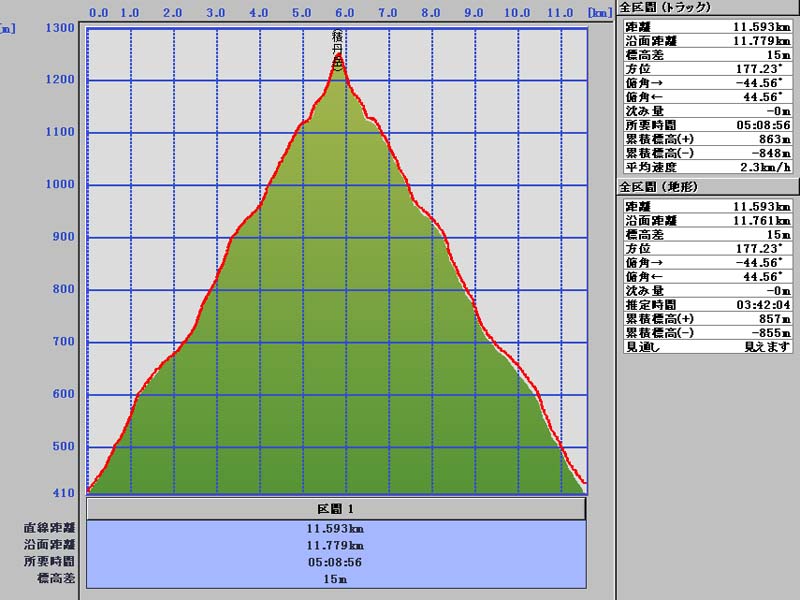This screenshot has width=800, height=600.
Task: Click the 11.0 km label on distance axis
Action: point(561,13)
